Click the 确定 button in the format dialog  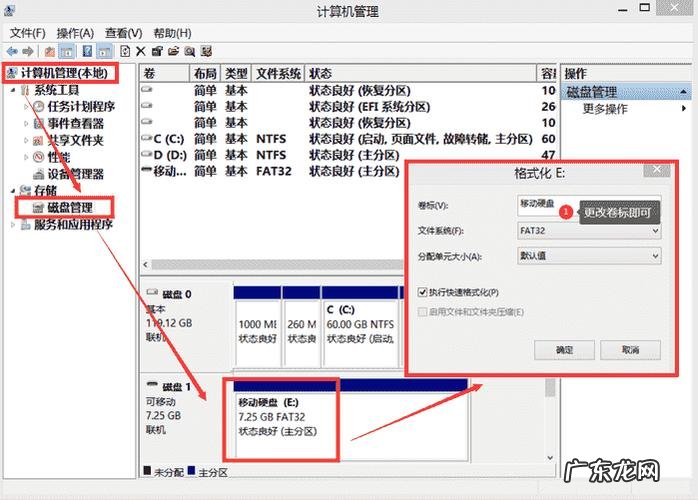click(564, 350)
